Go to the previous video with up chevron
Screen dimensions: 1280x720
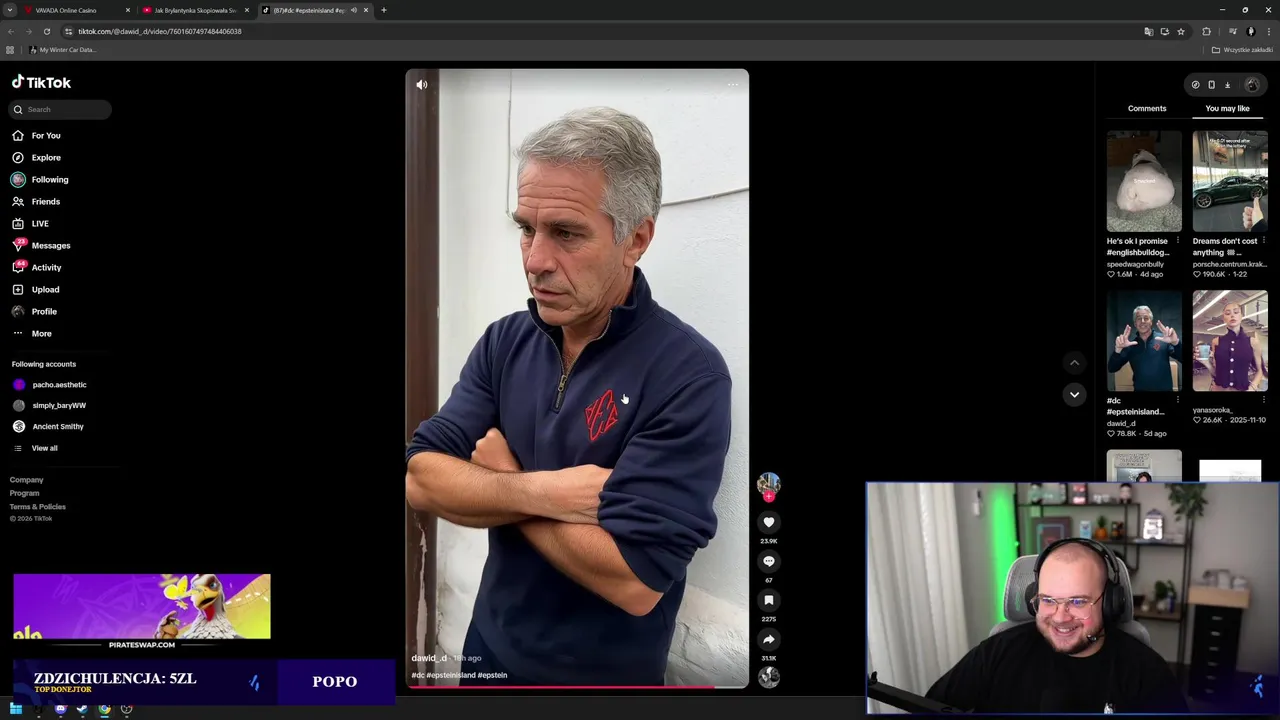pyautogui.click(x=1074, y=363)
